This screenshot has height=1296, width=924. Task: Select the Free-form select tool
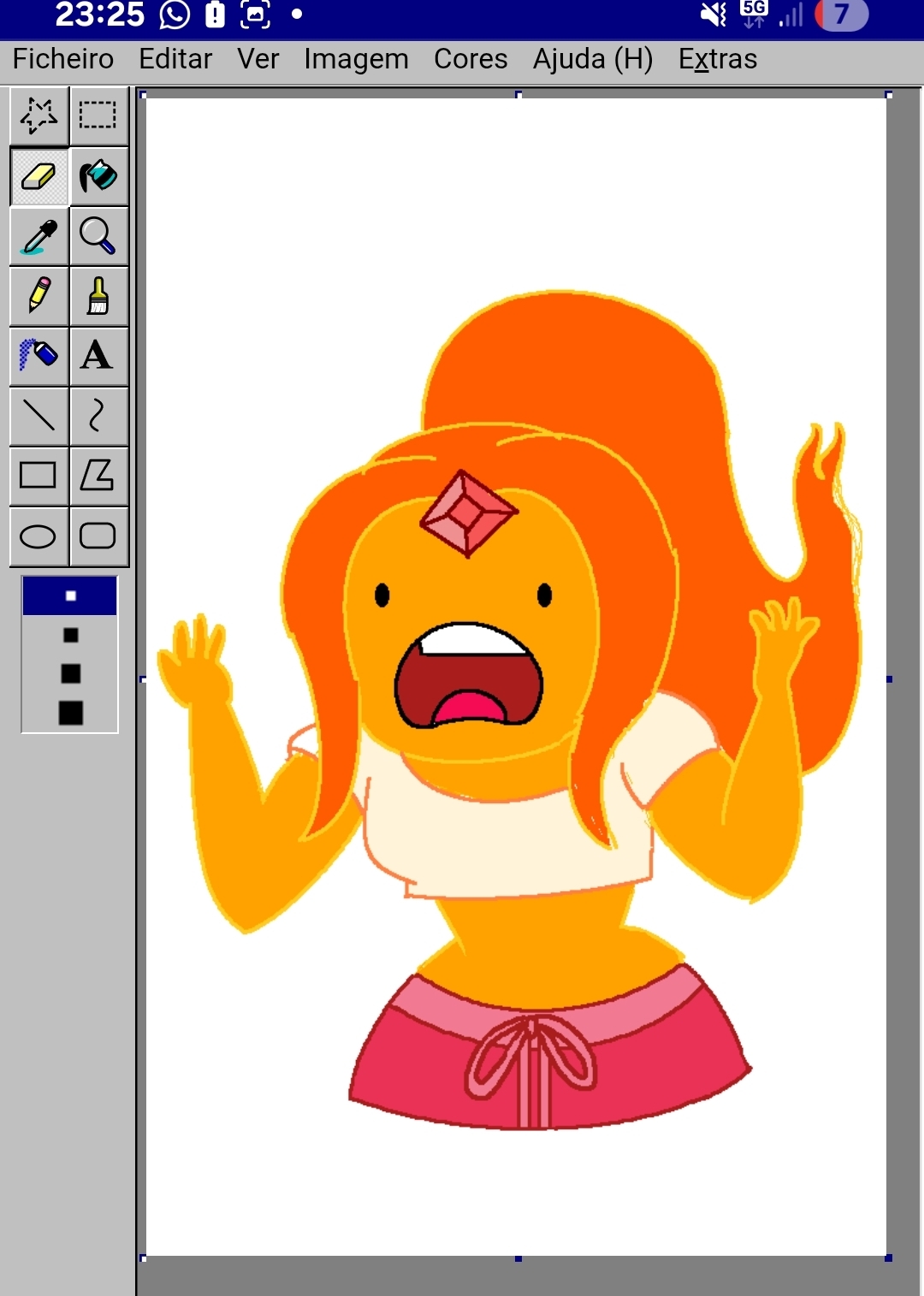38,115
